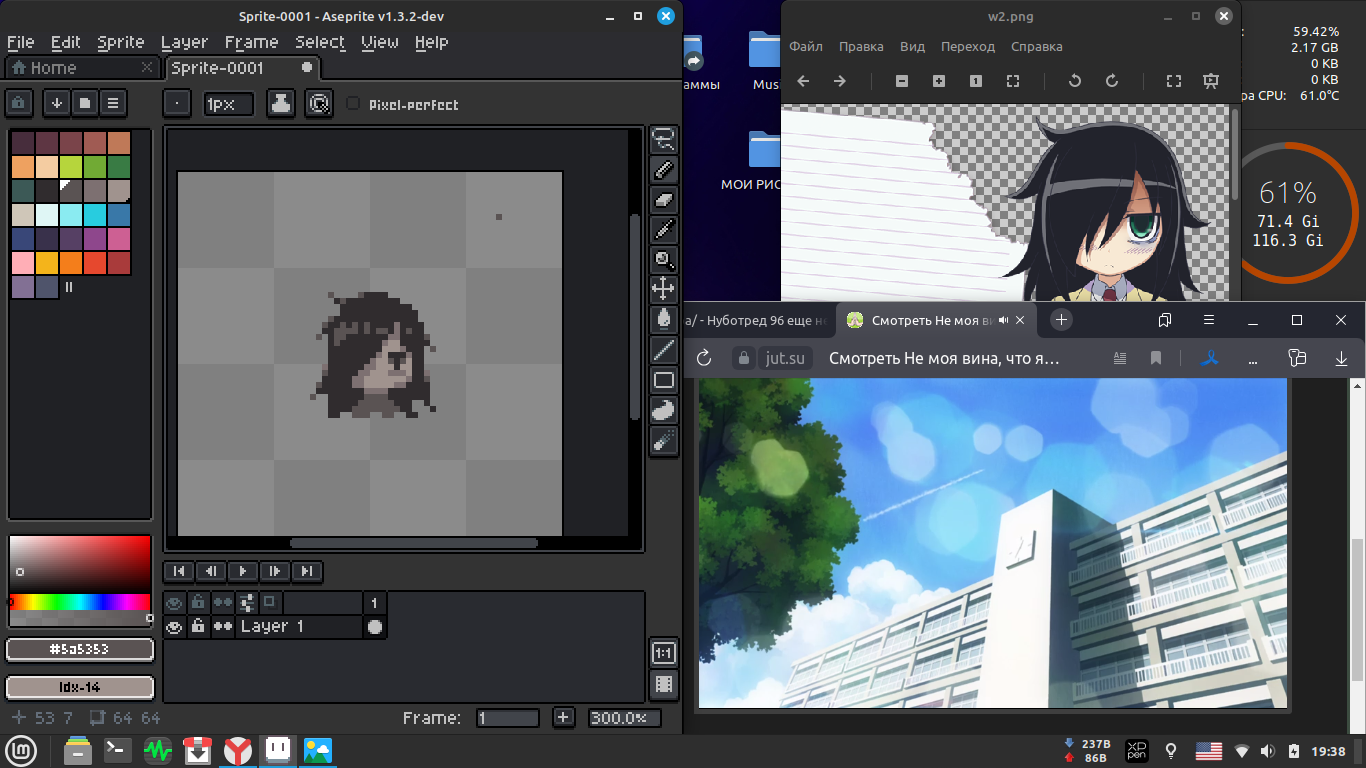Screen dimensions: 1366x768
Task: Click the plus button next to Frame field
Action: (x=563, y=718)
